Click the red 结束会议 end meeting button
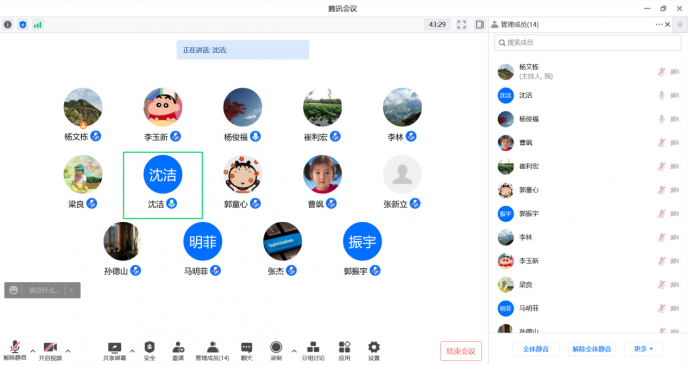The width and height of the screenshot is (688, 365). tap(461, 351)
